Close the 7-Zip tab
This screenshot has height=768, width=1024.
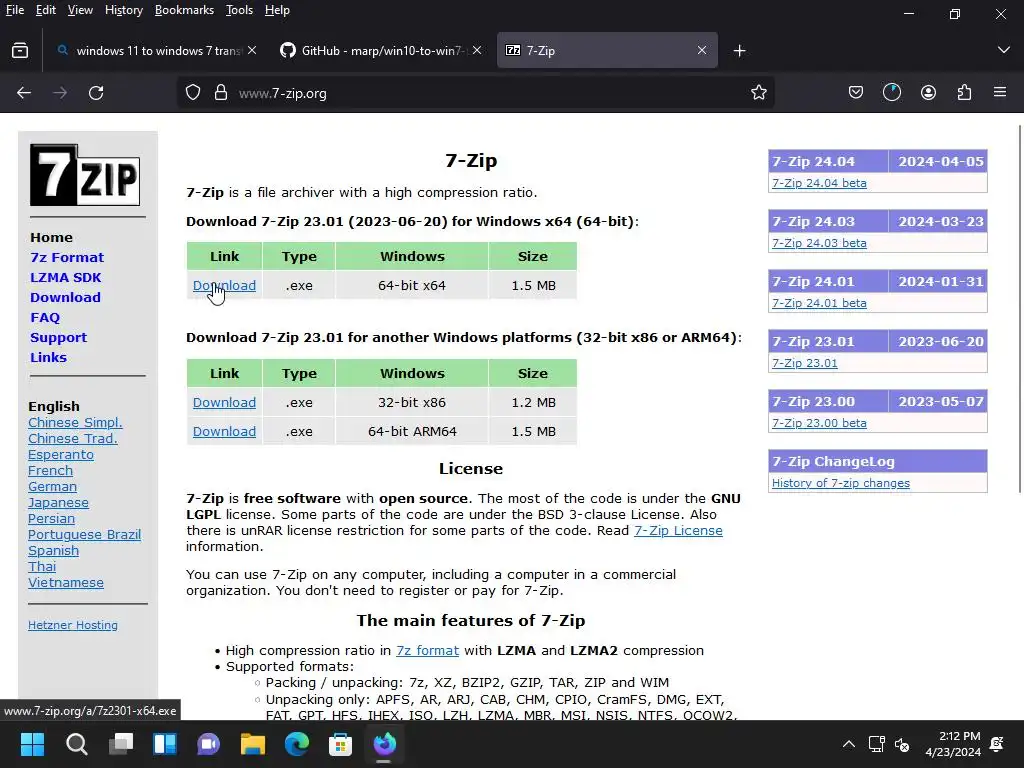(701, 50)
